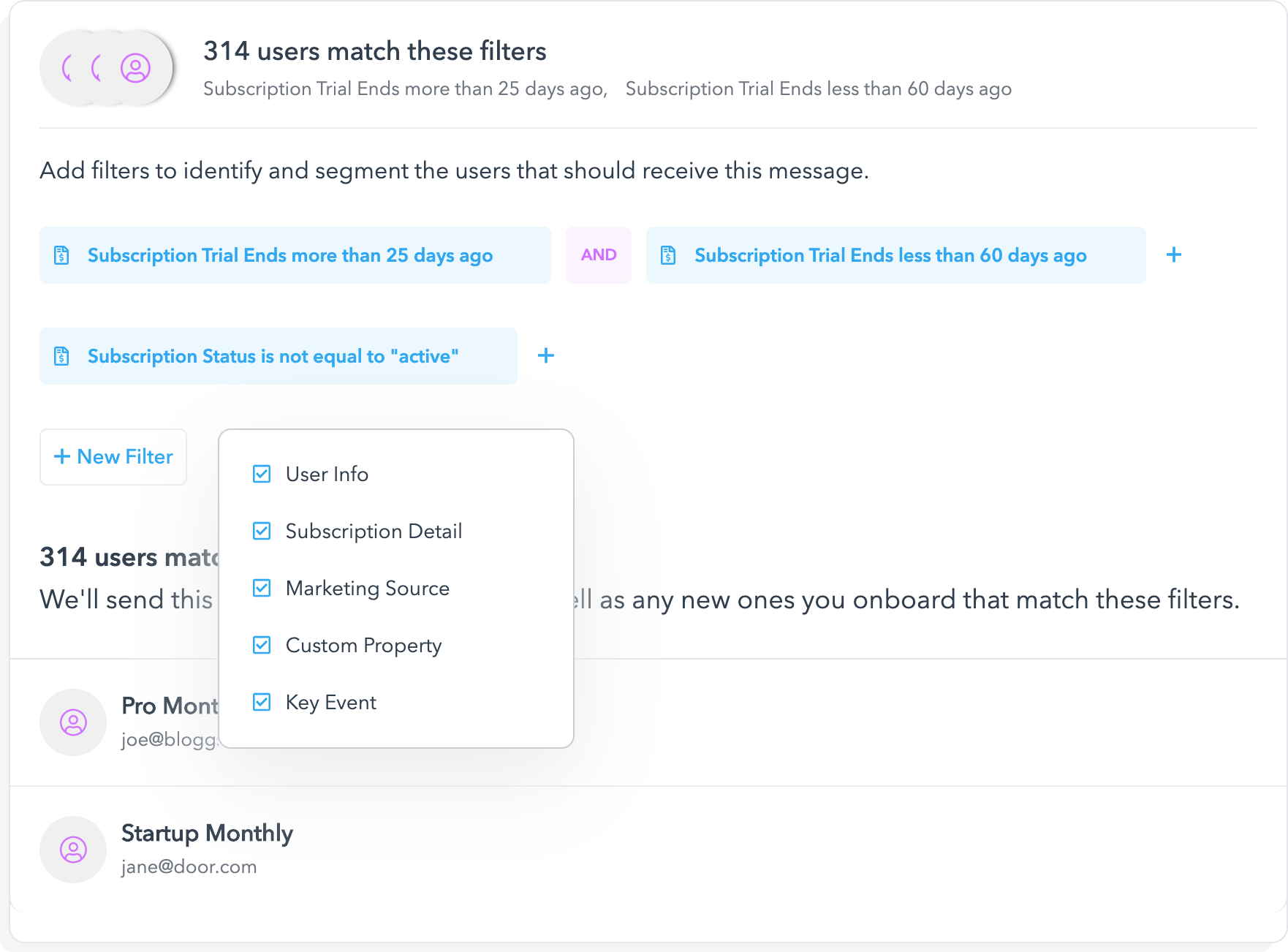Screen dimensions: 1288x952
Task: Toggle the Subscription Detail checkbox
Action: pos(262,531)
